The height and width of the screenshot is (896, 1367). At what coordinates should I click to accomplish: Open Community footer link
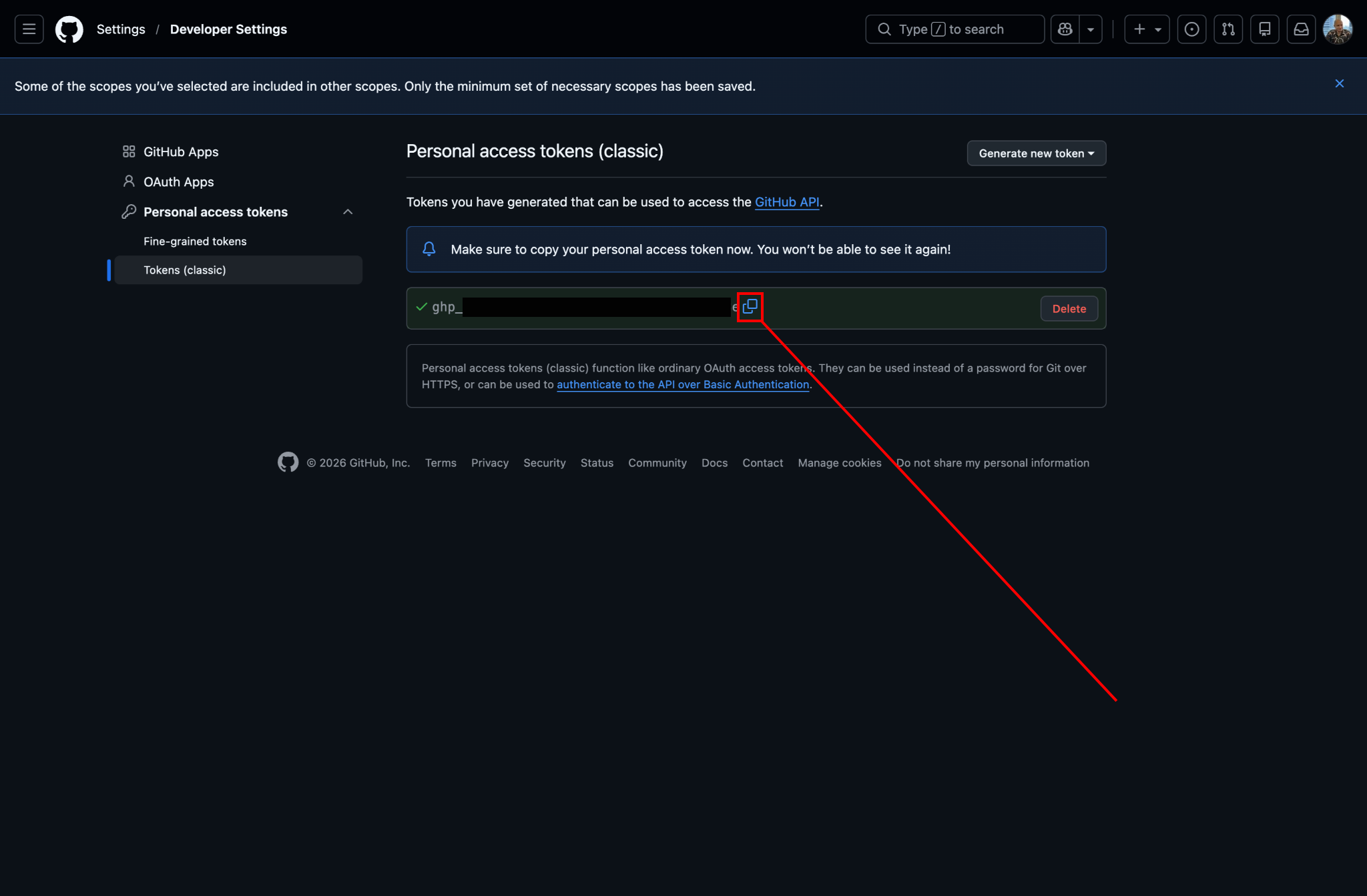tap(657, 463)
